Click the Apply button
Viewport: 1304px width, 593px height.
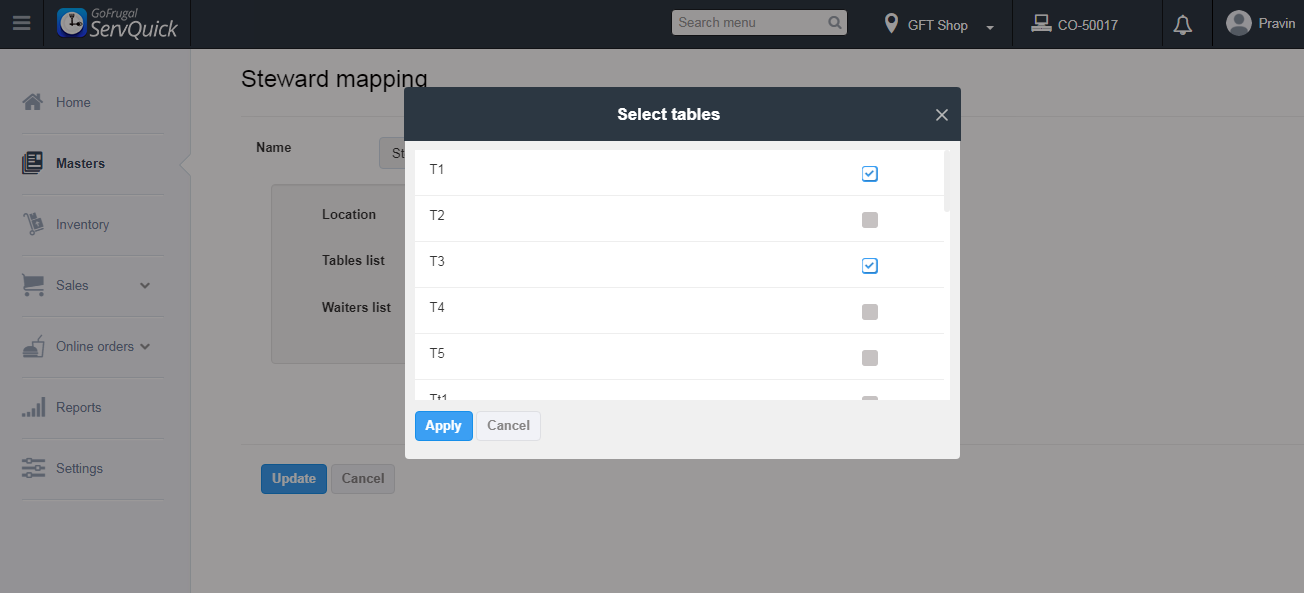(443, 426)
